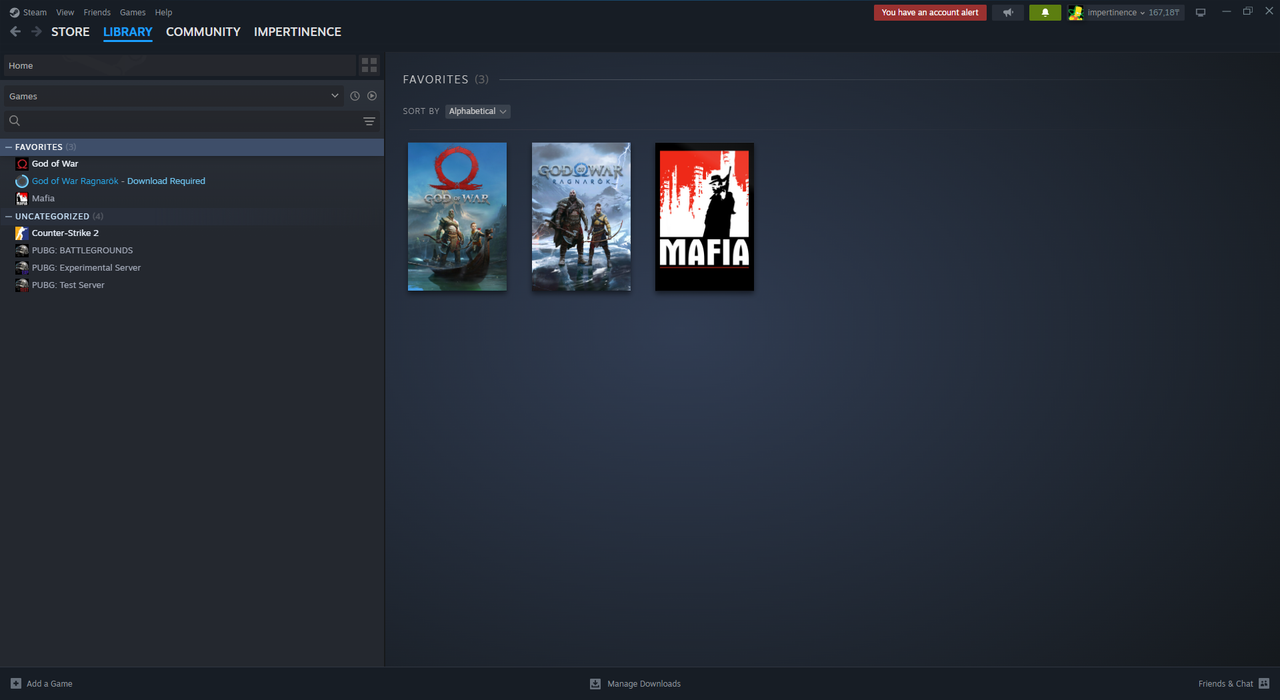Viewport: 1280px width, 700px height.
Task: Expand the Games filter dropdown
Action: click(173, 96)
